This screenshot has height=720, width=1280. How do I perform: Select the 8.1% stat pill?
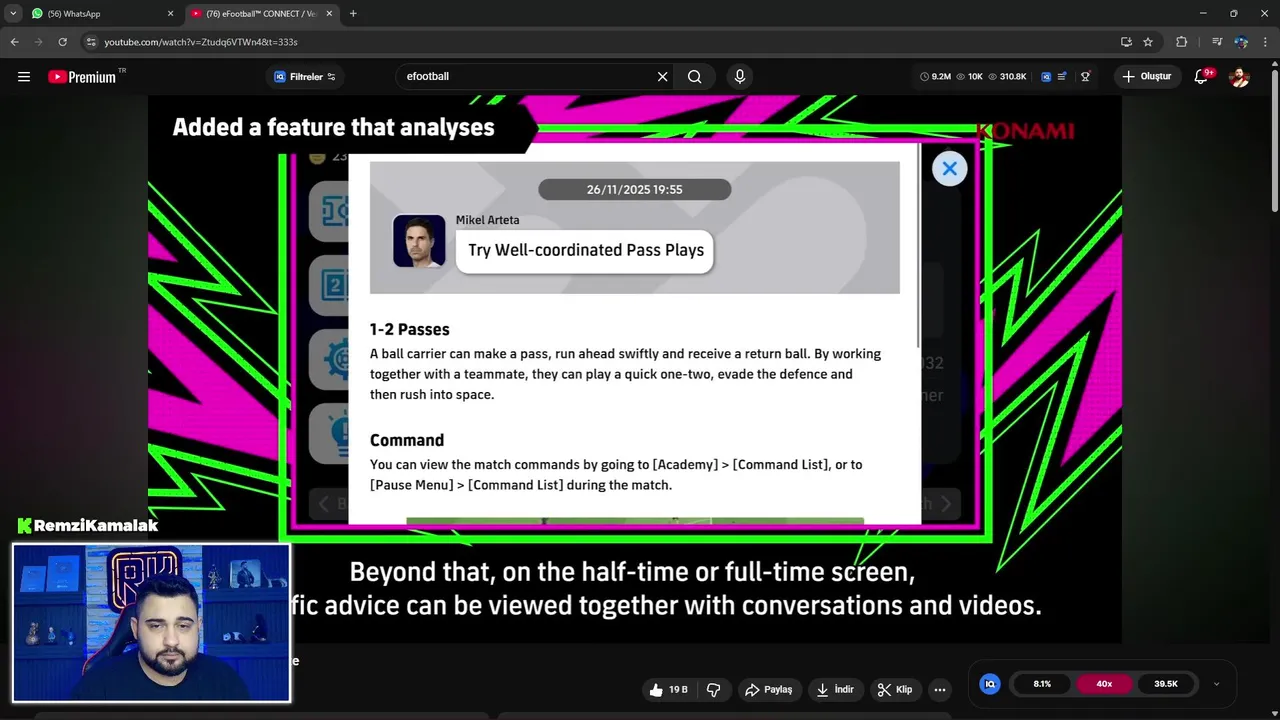tap(1042, 684)
